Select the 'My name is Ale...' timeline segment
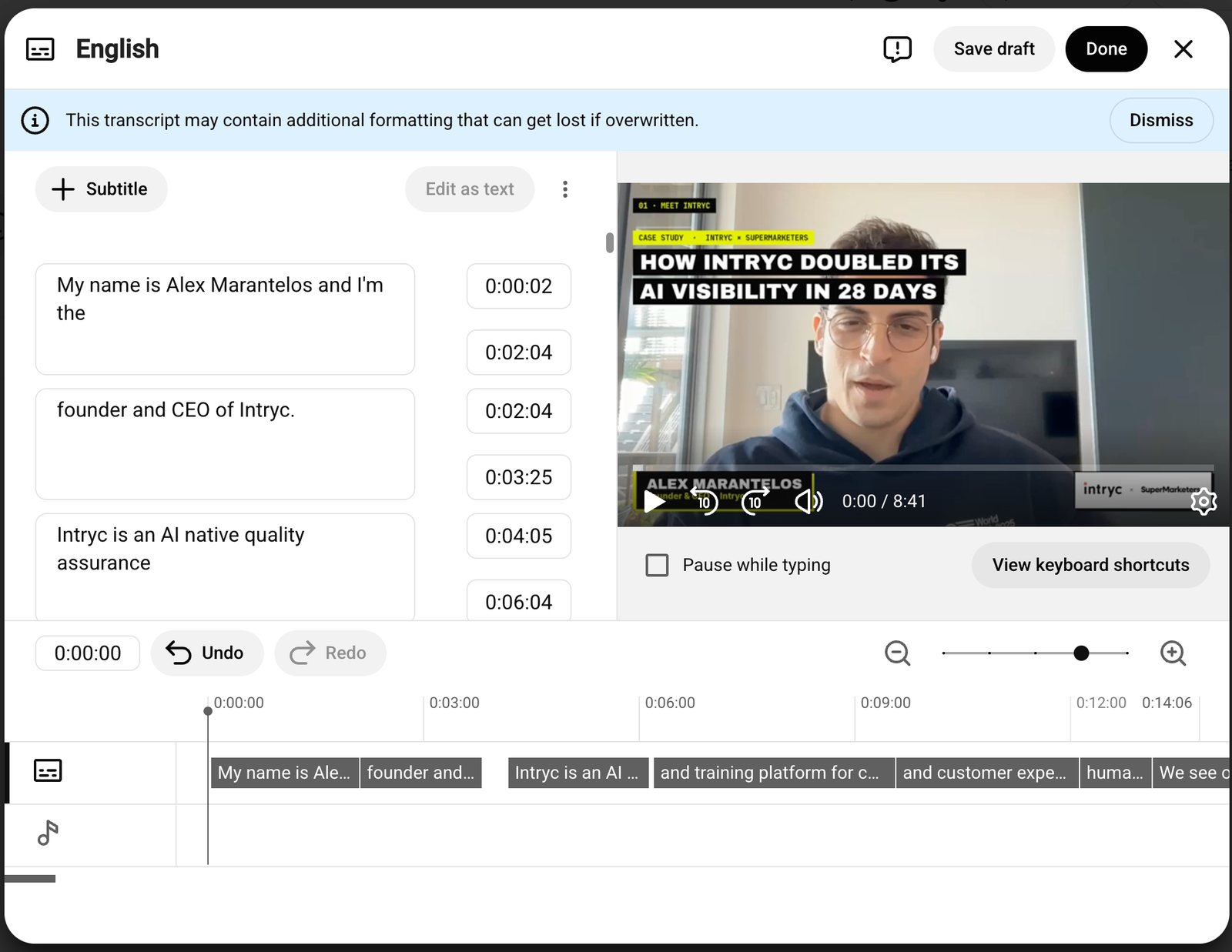 (x=284, y=773)
